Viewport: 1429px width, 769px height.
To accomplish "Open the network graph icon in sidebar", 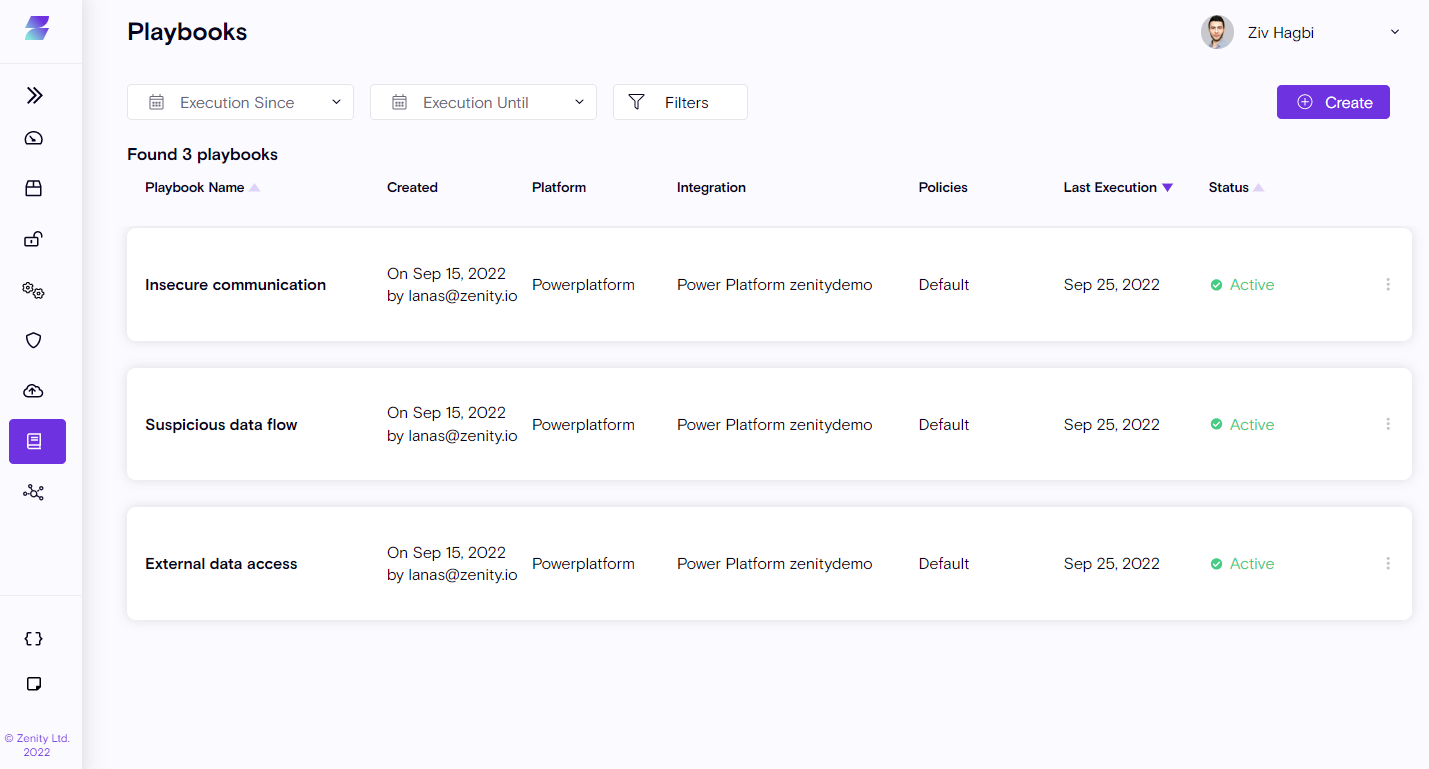I will pos(34,492).
